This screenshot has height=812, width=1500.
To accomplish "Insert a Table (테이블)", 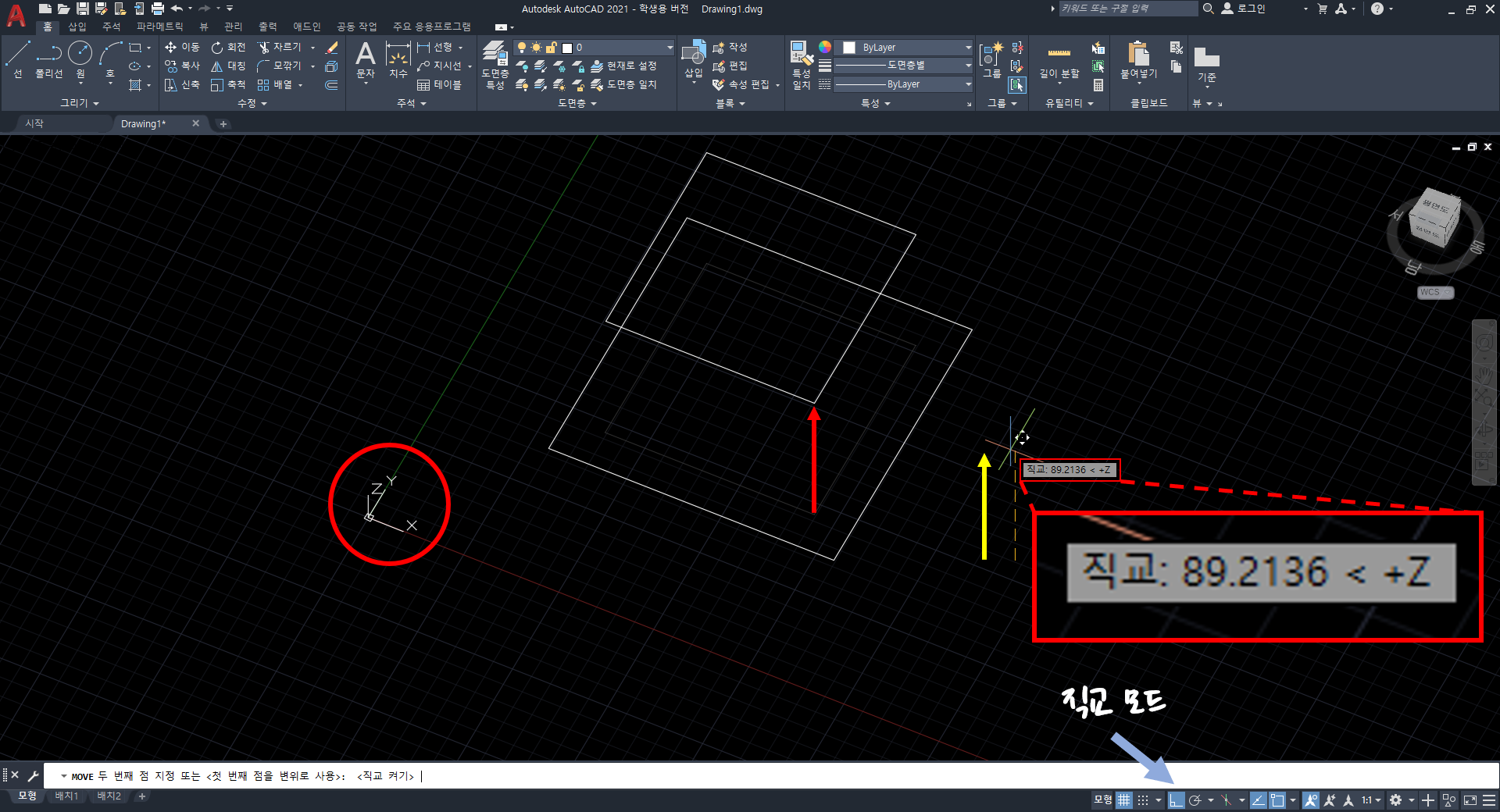I will pyautogui.click(x=439, y=84).
